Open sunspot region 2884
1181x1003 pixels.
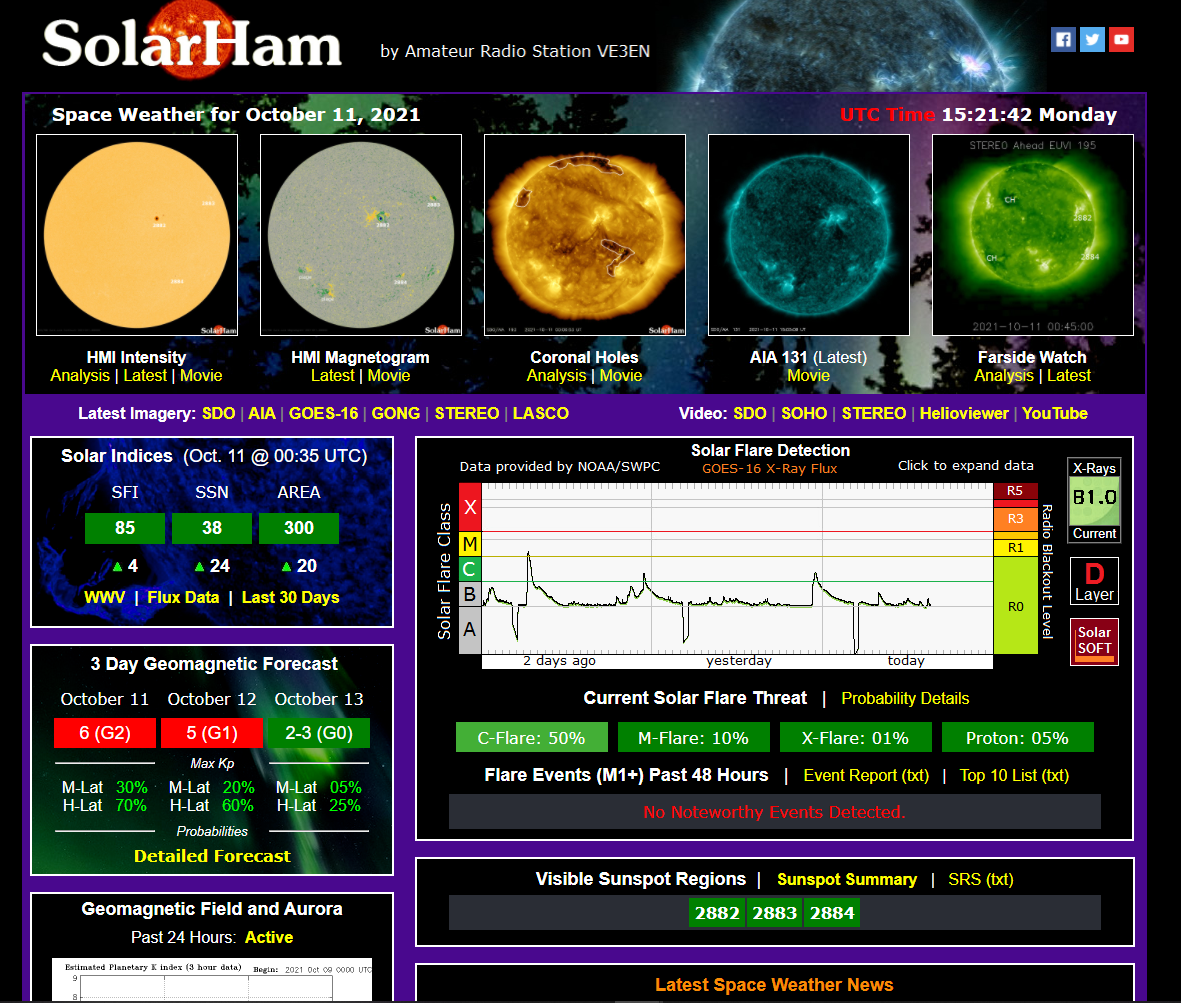832,913
